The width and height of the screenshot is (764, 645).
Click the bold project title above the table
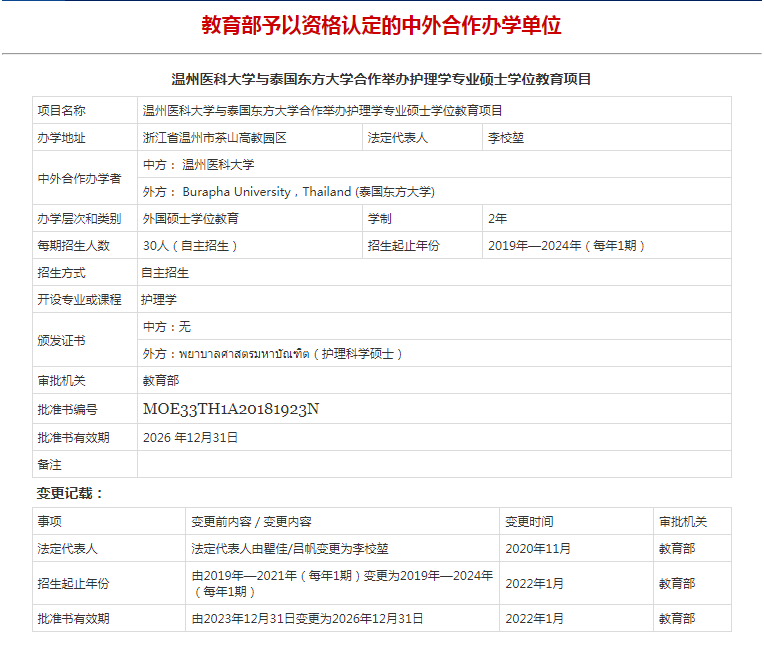click(x=381, y=79)
